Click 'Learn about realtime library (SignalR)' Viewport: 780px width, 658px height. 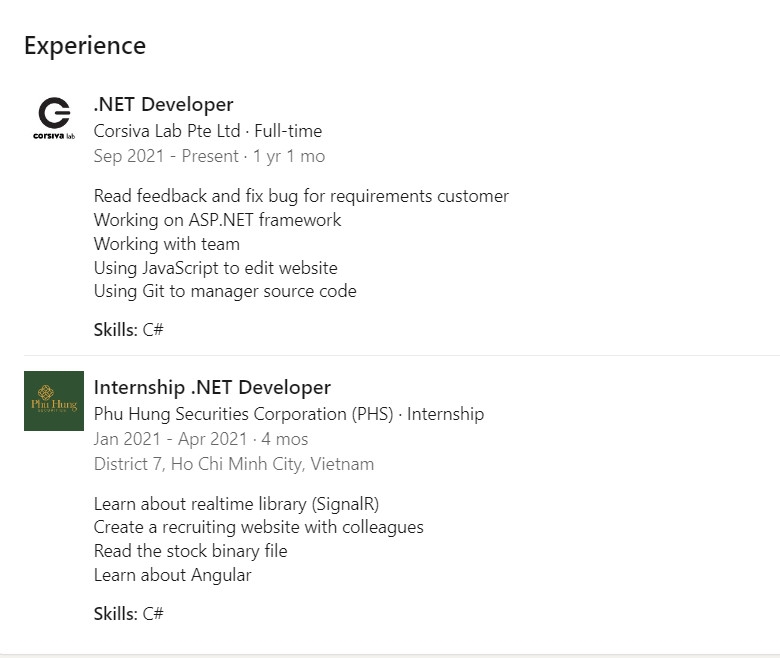[x=236, y=504]
